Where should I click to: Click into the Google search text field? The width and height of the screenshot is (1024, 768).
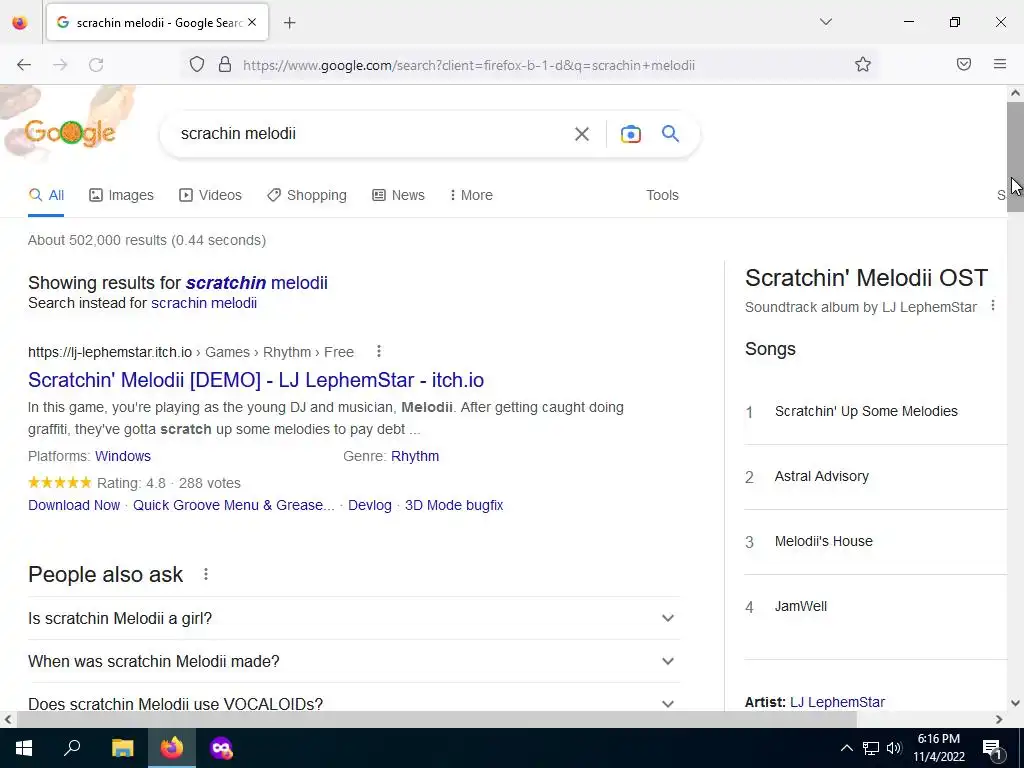click(369, 134)
